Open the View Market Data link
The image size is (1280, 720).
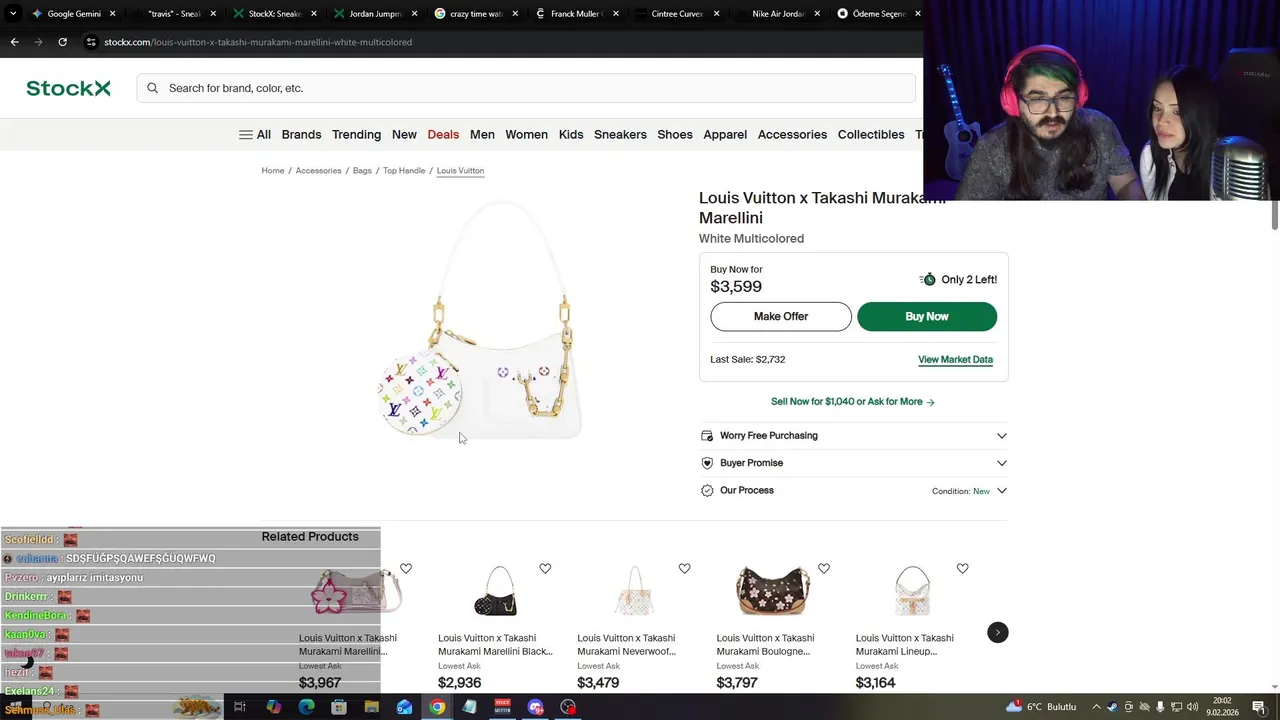point(955,360)
